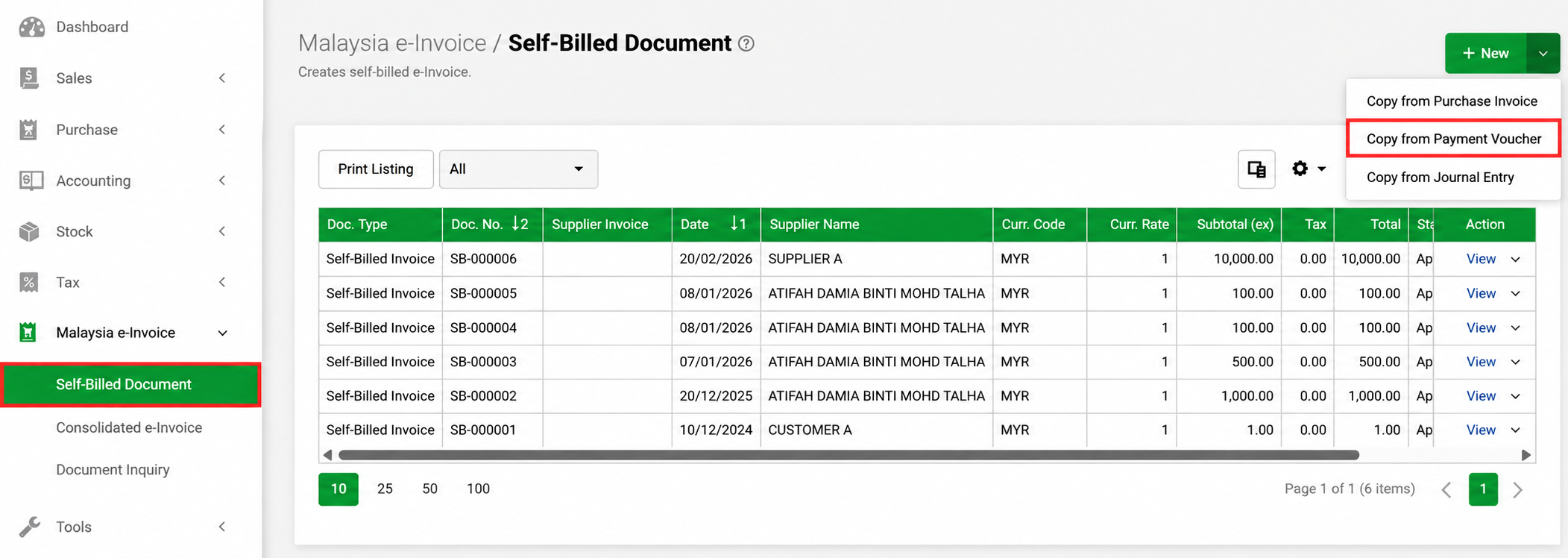Click the scrollbar left arrow
This screenshot has width=1568, height=558.
point(327,455)
